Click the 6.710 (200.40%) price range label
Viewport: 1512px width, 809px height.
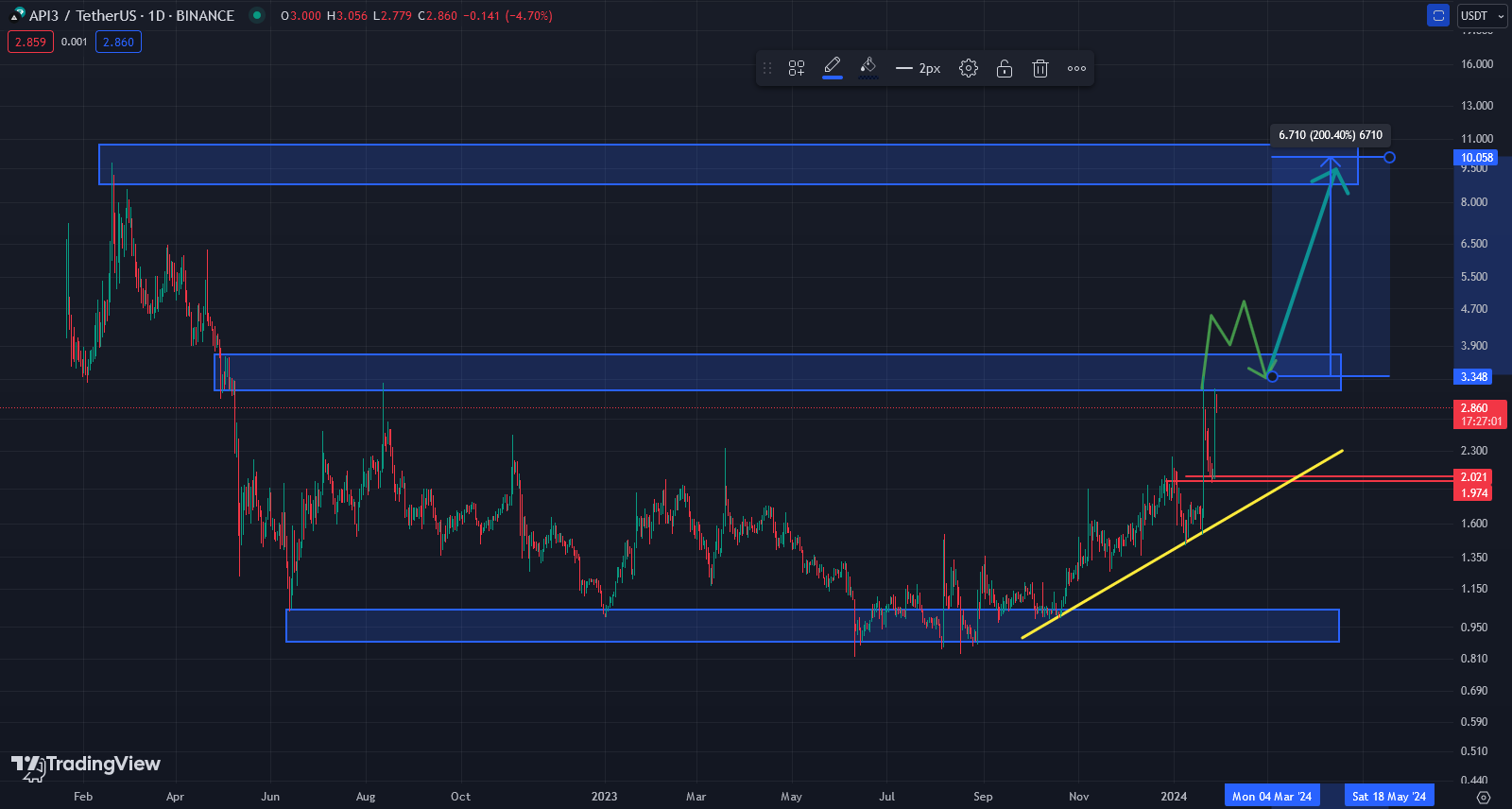click(1331, 135)
